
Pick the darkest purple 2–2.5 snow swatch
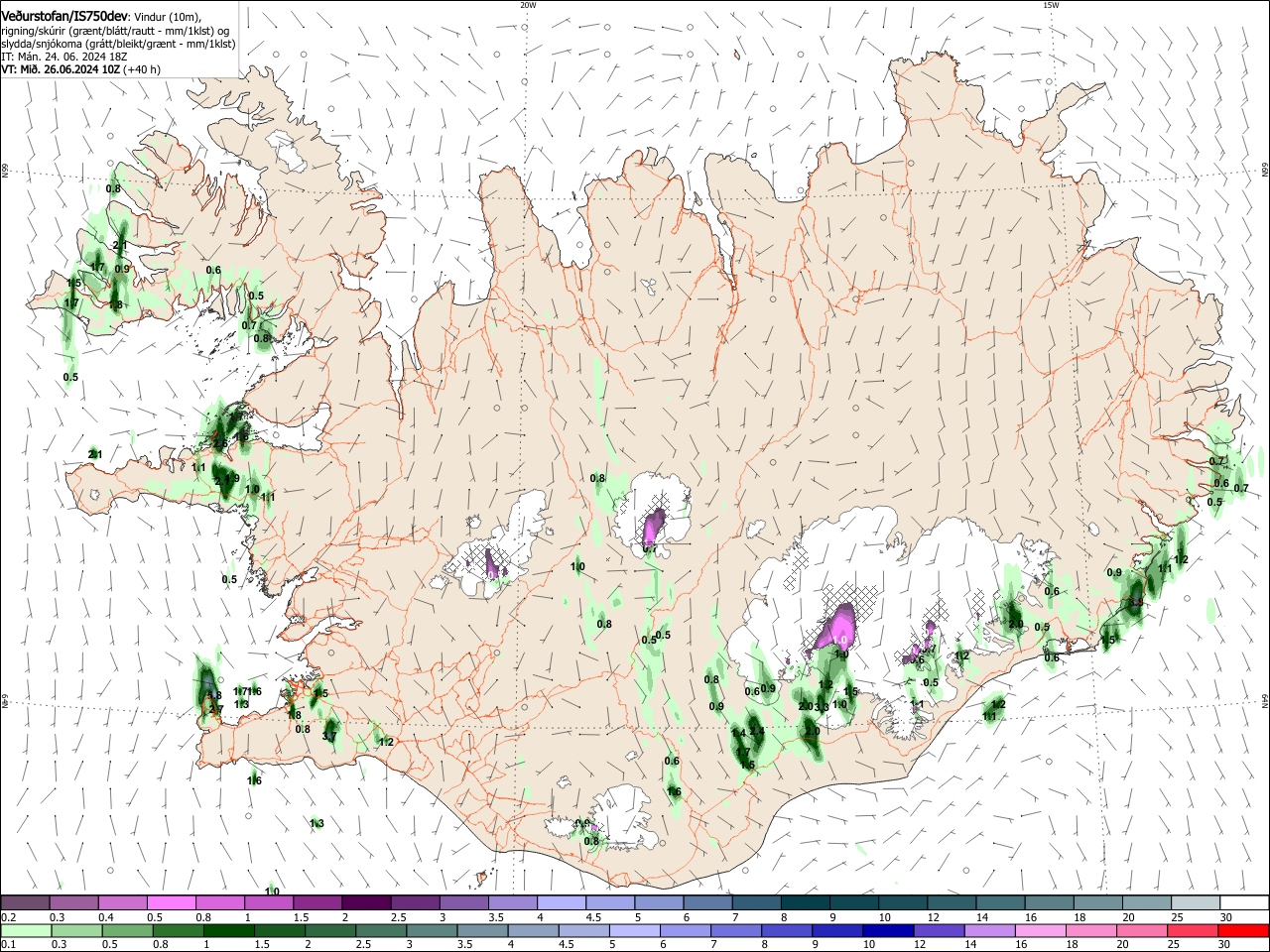point(366,902)
